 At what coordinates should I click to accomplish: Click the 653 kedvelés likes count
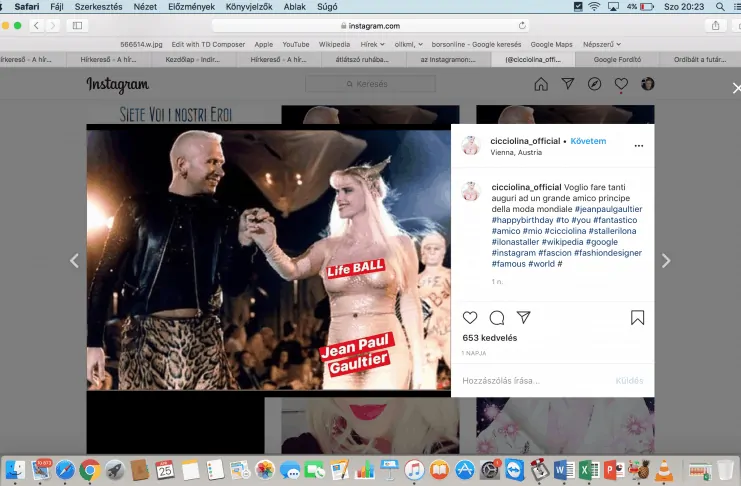pyautogui.click(x=490, y=338)
